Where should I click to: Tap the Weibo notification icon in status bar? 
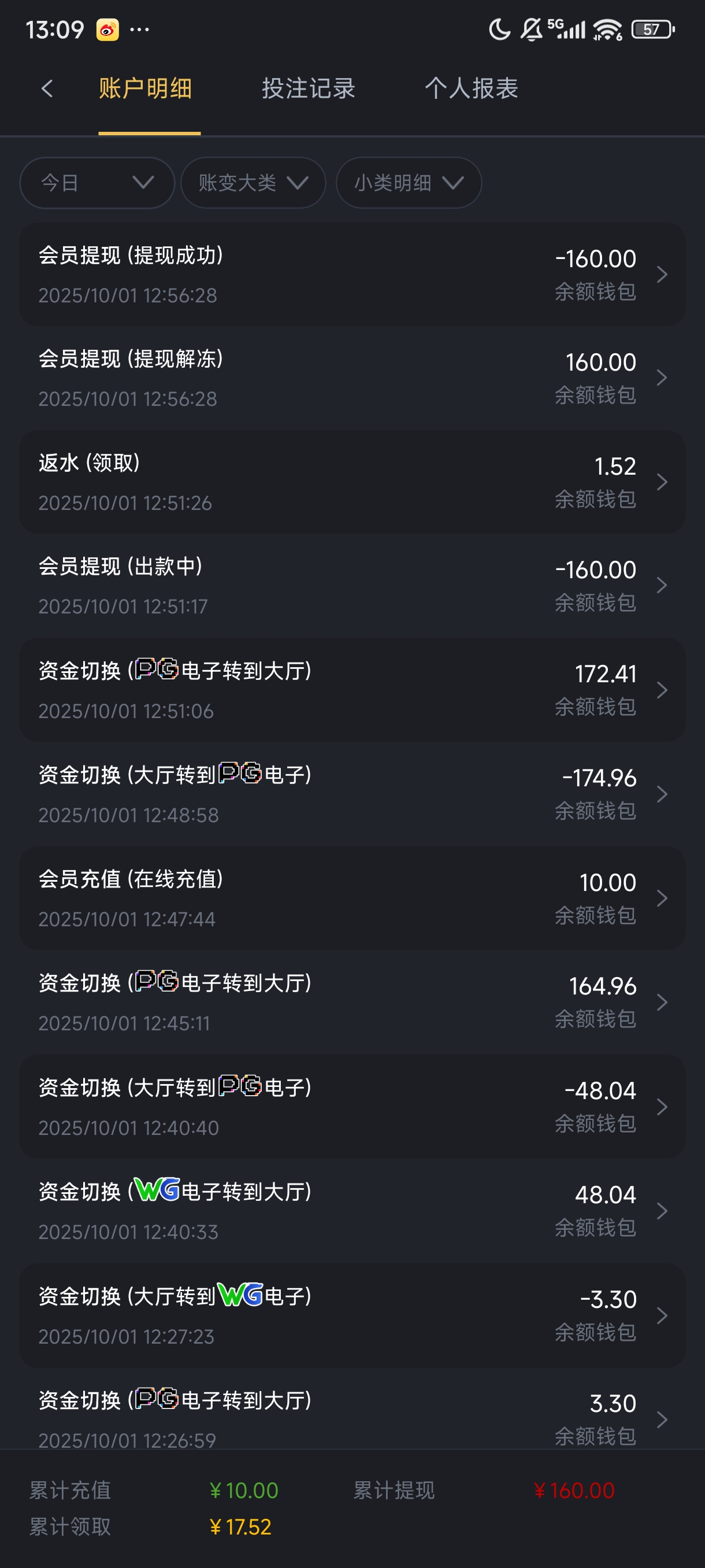tap(107, 29)
